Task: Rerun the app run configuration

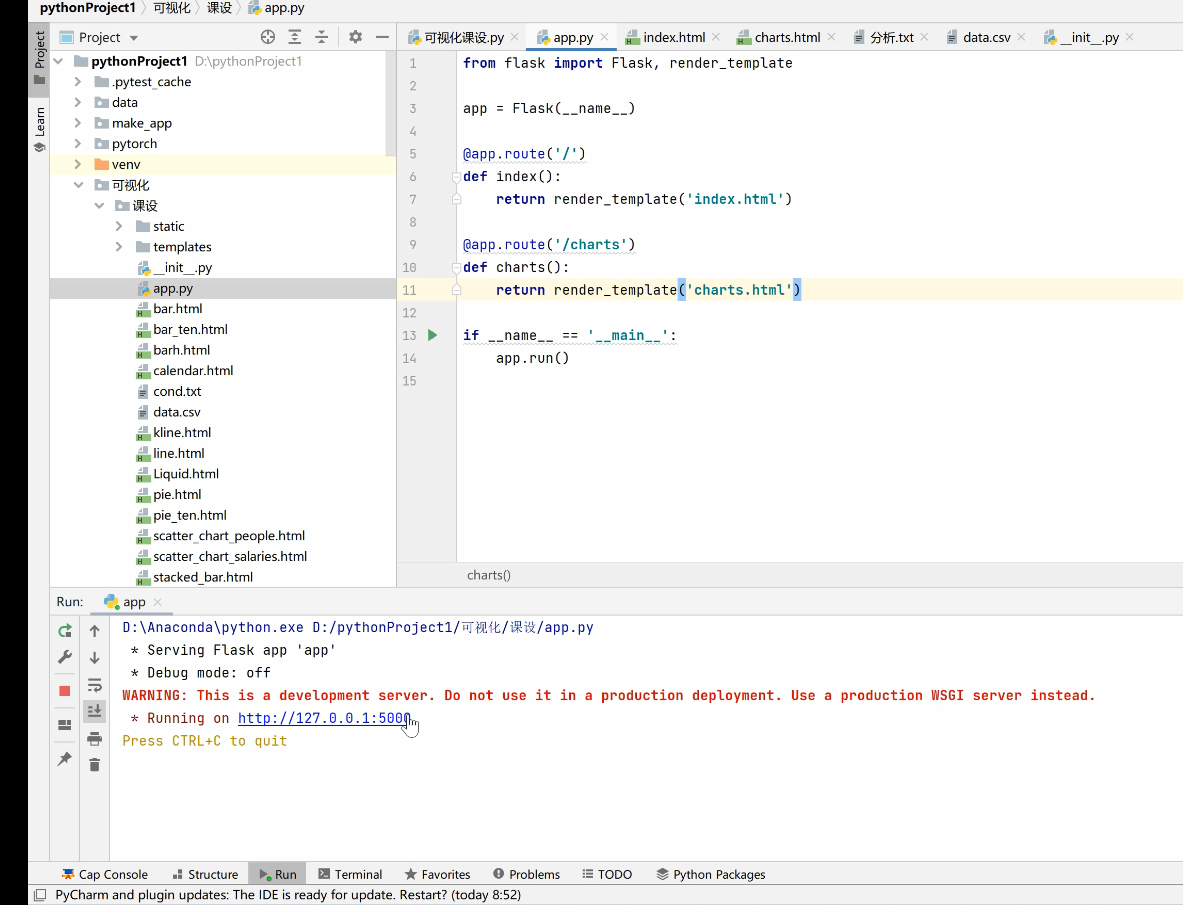Action: point(65,631)
